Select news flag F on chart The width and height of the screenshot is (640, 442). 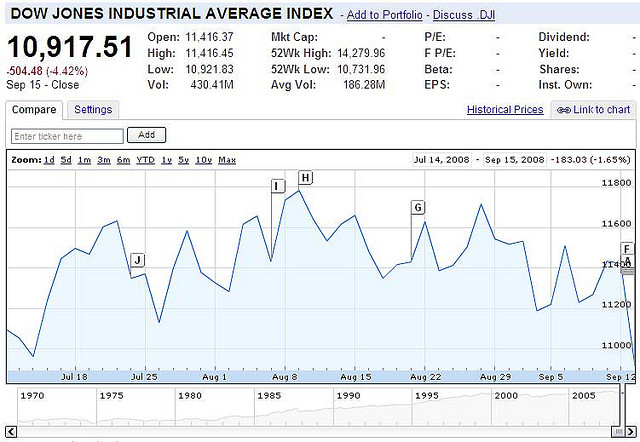[x=627, y=249]
